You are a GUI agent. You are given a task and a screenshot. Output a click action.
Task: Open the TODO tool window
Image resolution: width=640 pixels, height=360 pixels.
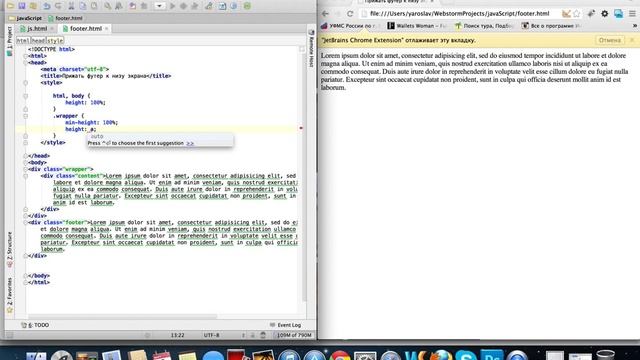[x=36, y=325]
